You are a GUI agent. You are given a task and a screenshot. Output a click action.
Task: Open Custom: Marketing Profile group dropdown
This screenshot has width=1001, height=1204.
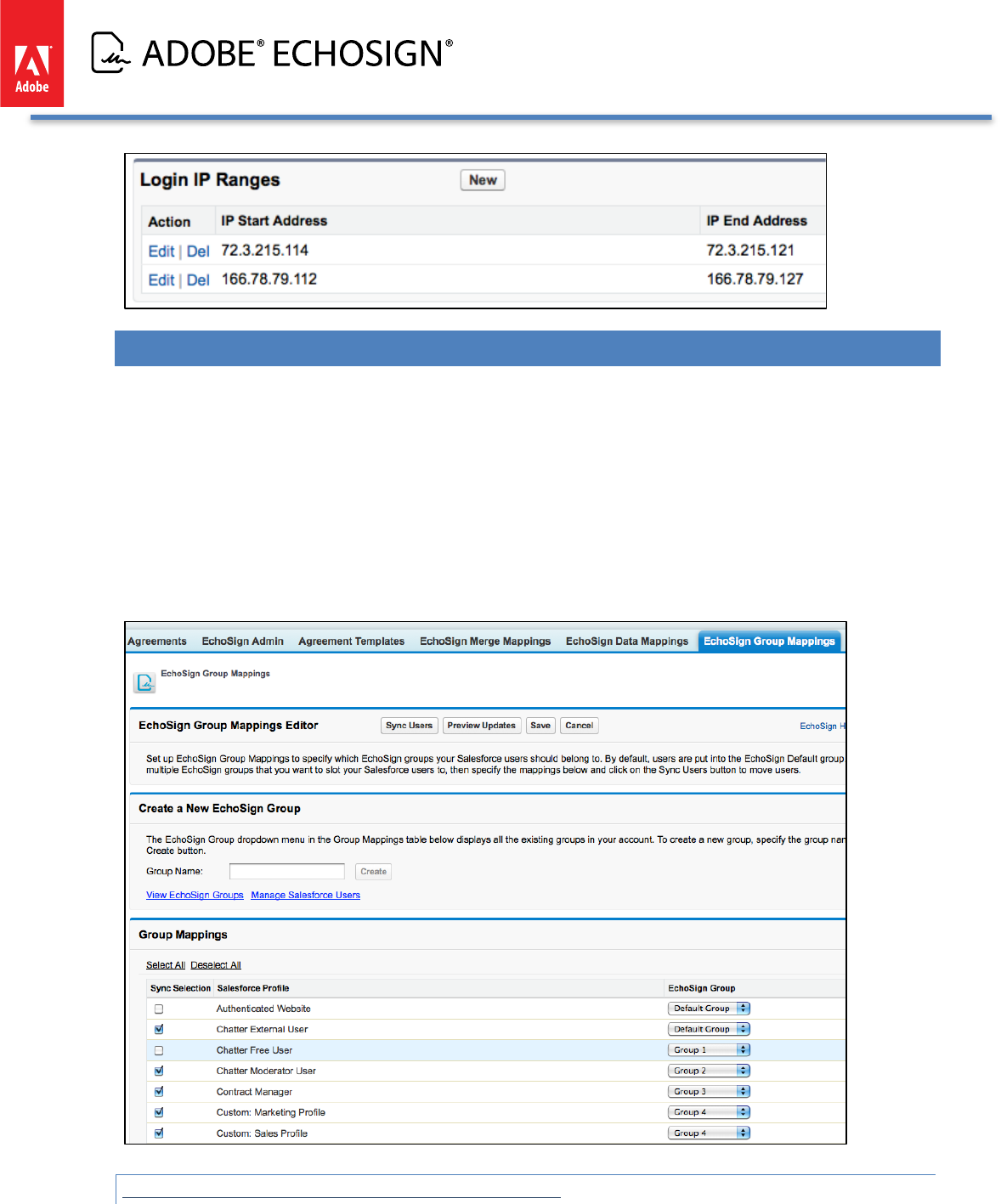709,1112
